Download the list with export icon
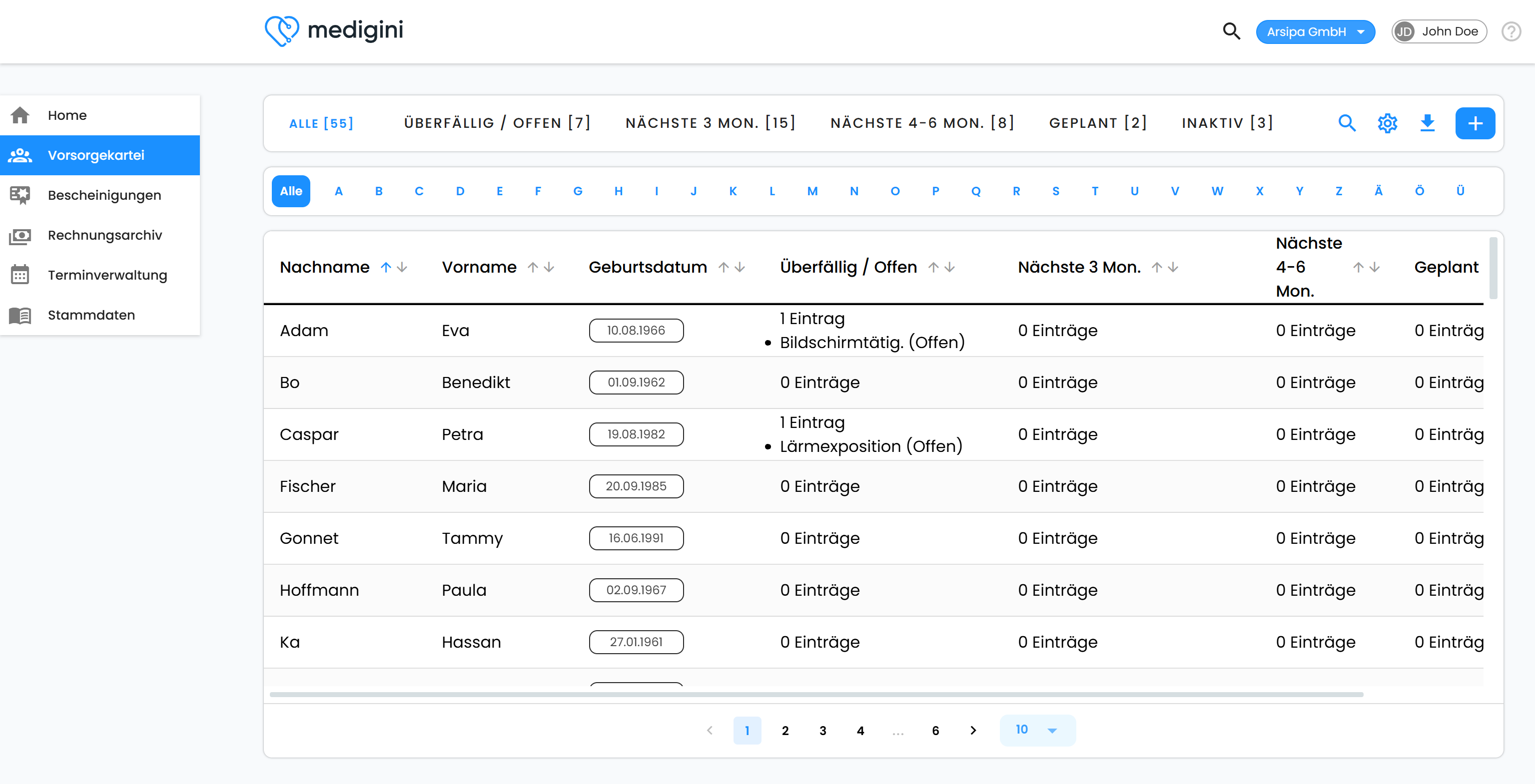Screen dimensions: 1535x784 click(1427, 123)
